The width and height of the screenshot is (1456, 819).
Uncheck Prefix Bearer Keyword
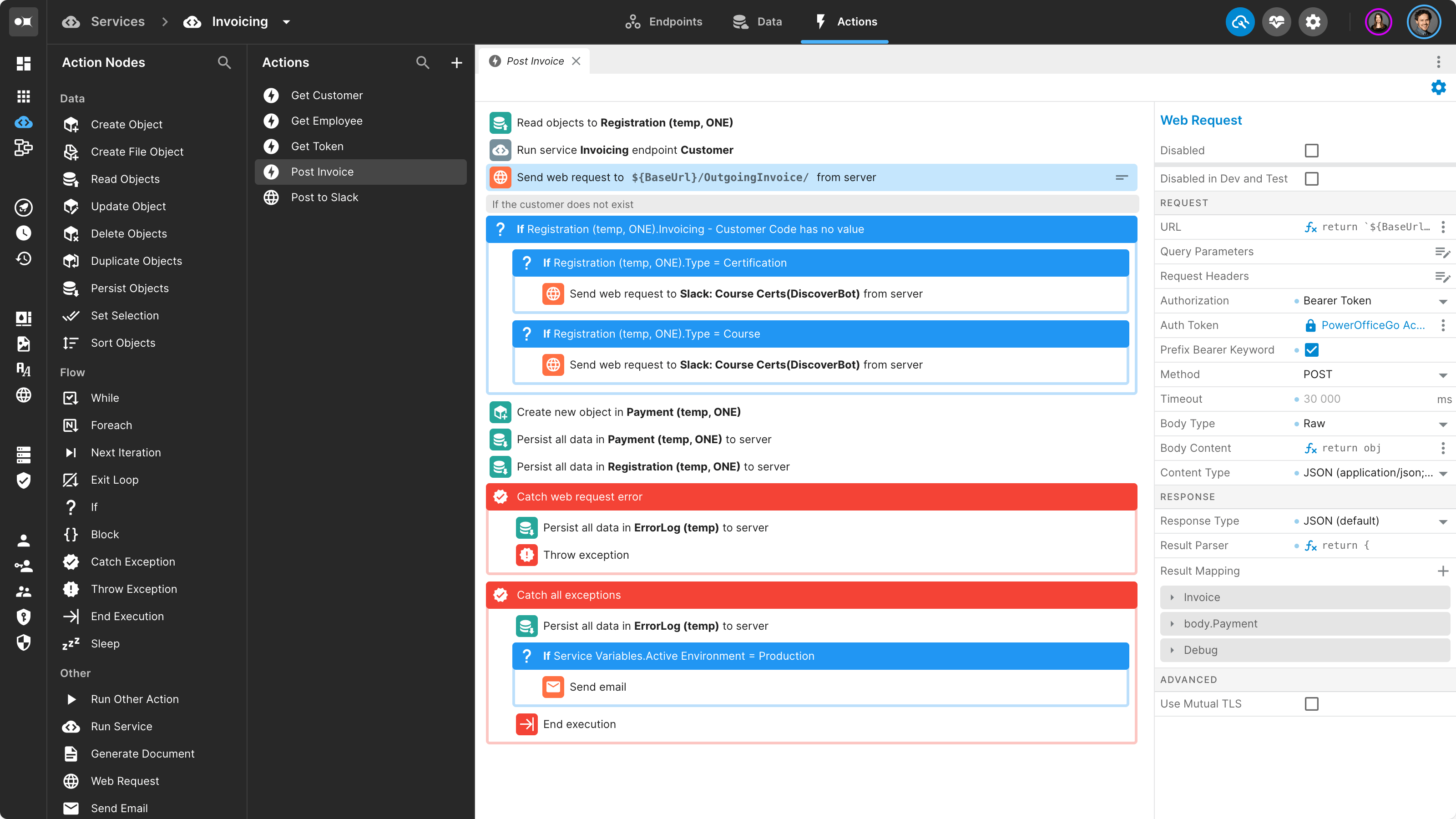tap(1311, 350)
